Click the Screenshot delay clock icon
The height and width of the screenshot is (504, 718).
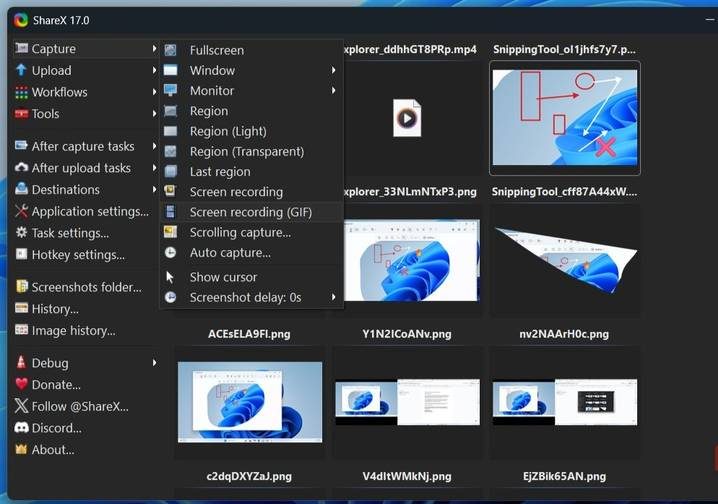click(170, 297)
